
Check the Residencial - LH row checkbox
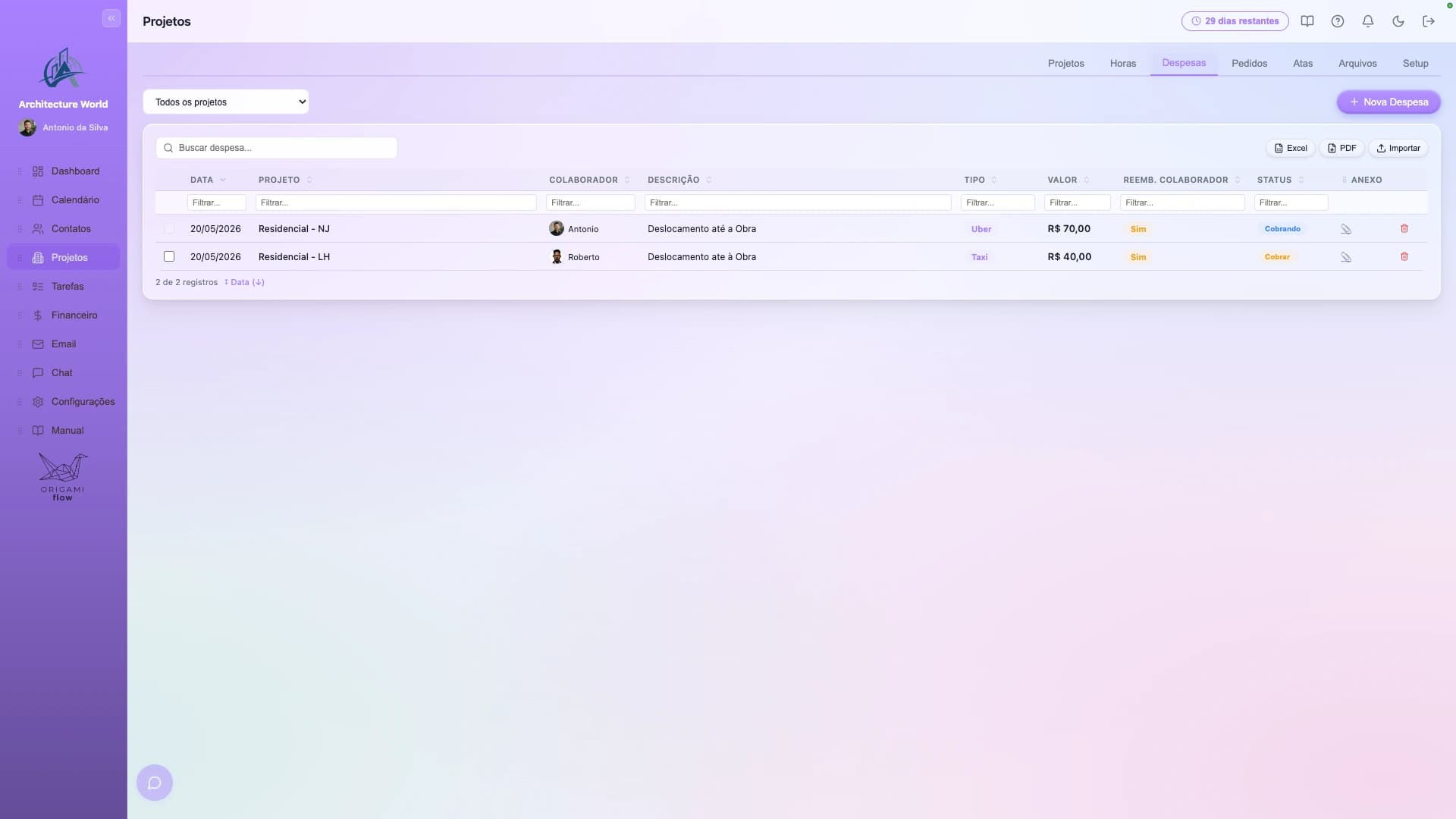(x=169, y=256)
